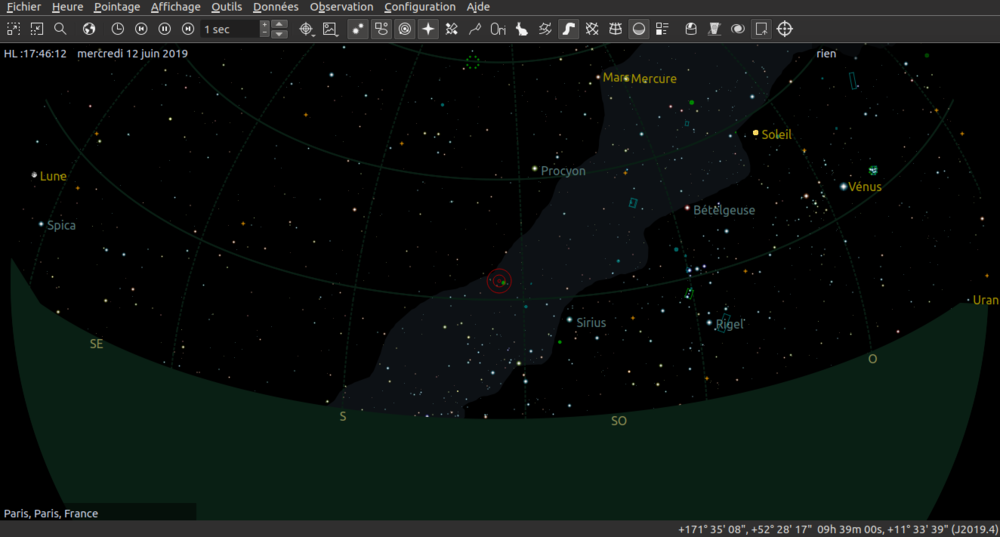Toggle equatorial coordinate grid
Screen dimensions: 1000x537
pos(592,29)
